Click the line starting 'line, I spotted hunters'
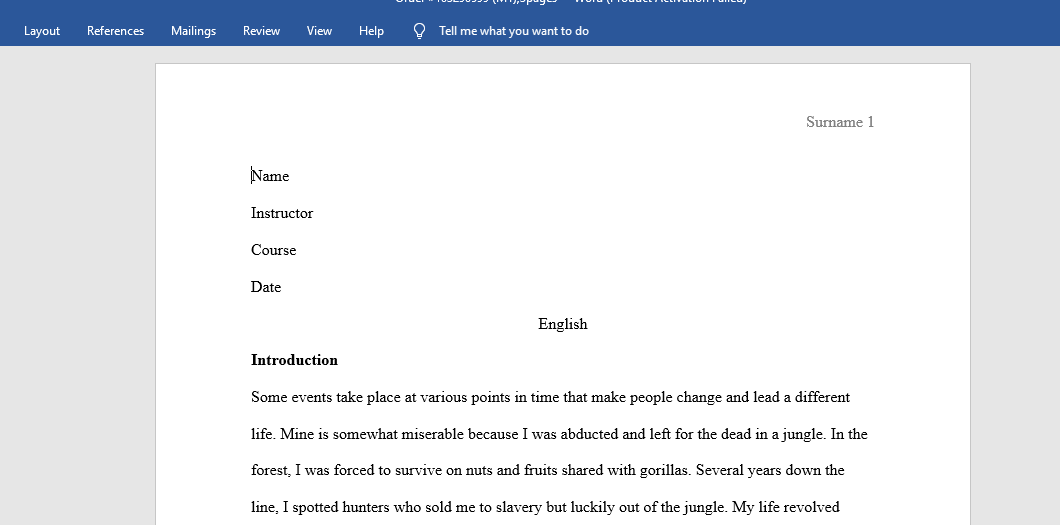1060x525 pixels. click(x=545, y=507)
